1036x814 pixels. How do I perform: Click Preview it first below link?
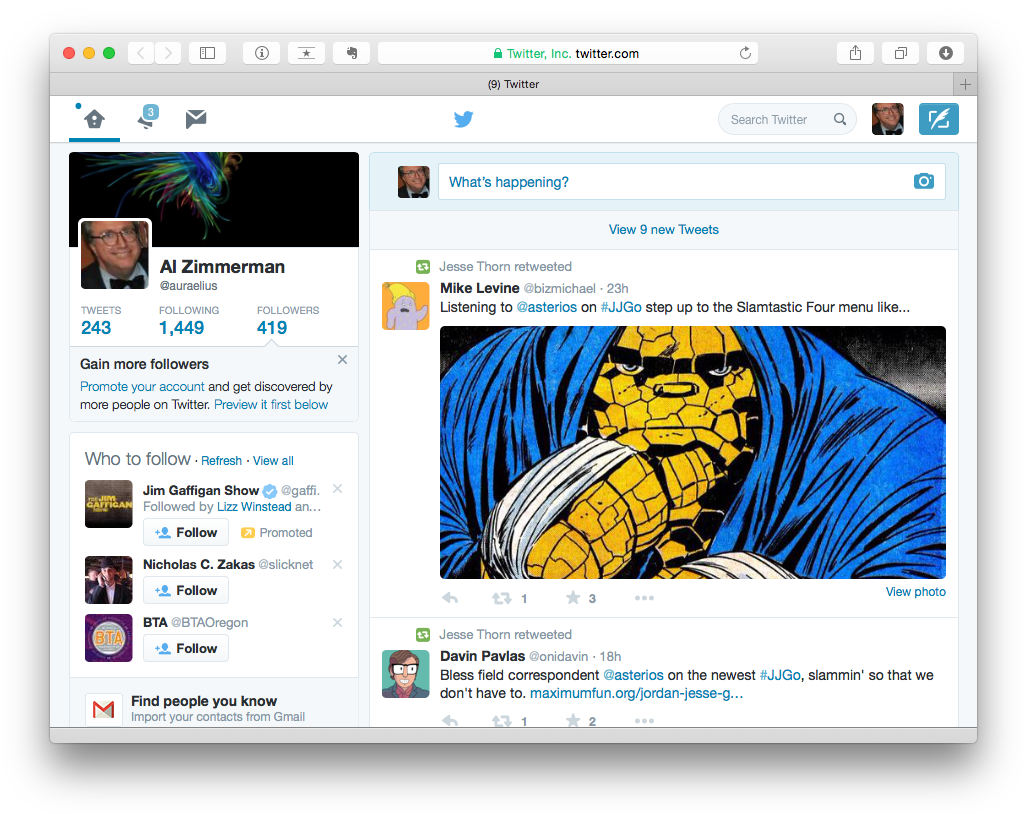pos(271,404)
